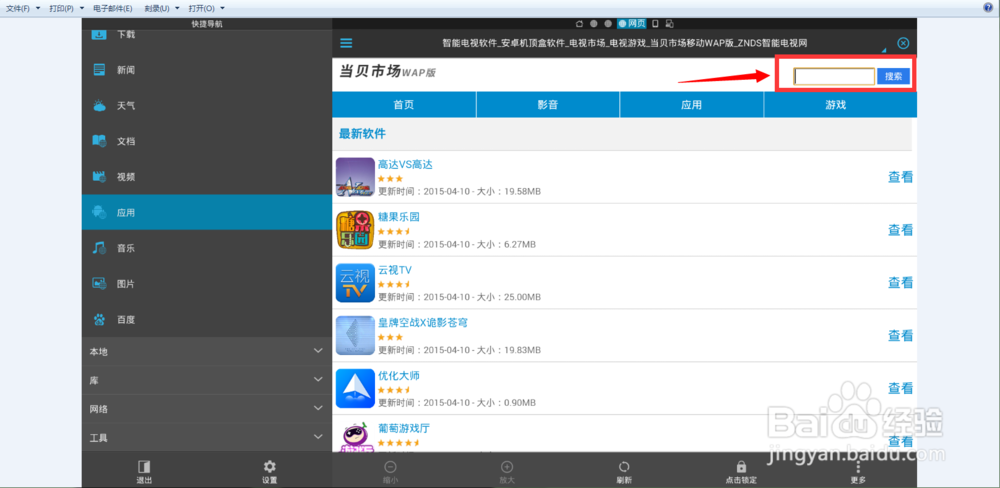Open the 打印(P) dropdown menu
The width and height of the screenshot is (1000, 488).
pyautogui.click(x=67, y=8)
